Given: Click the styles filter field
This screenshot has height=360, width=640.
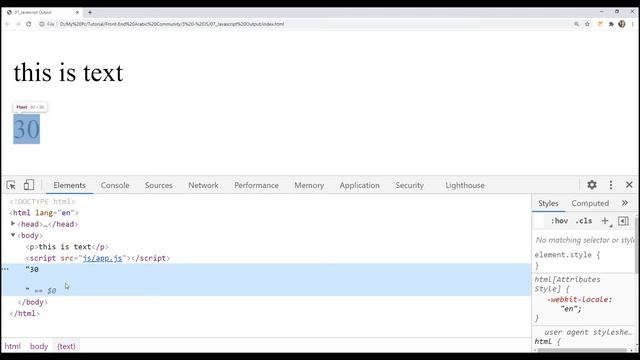Looking at the screenshot, I should [539, 221].
